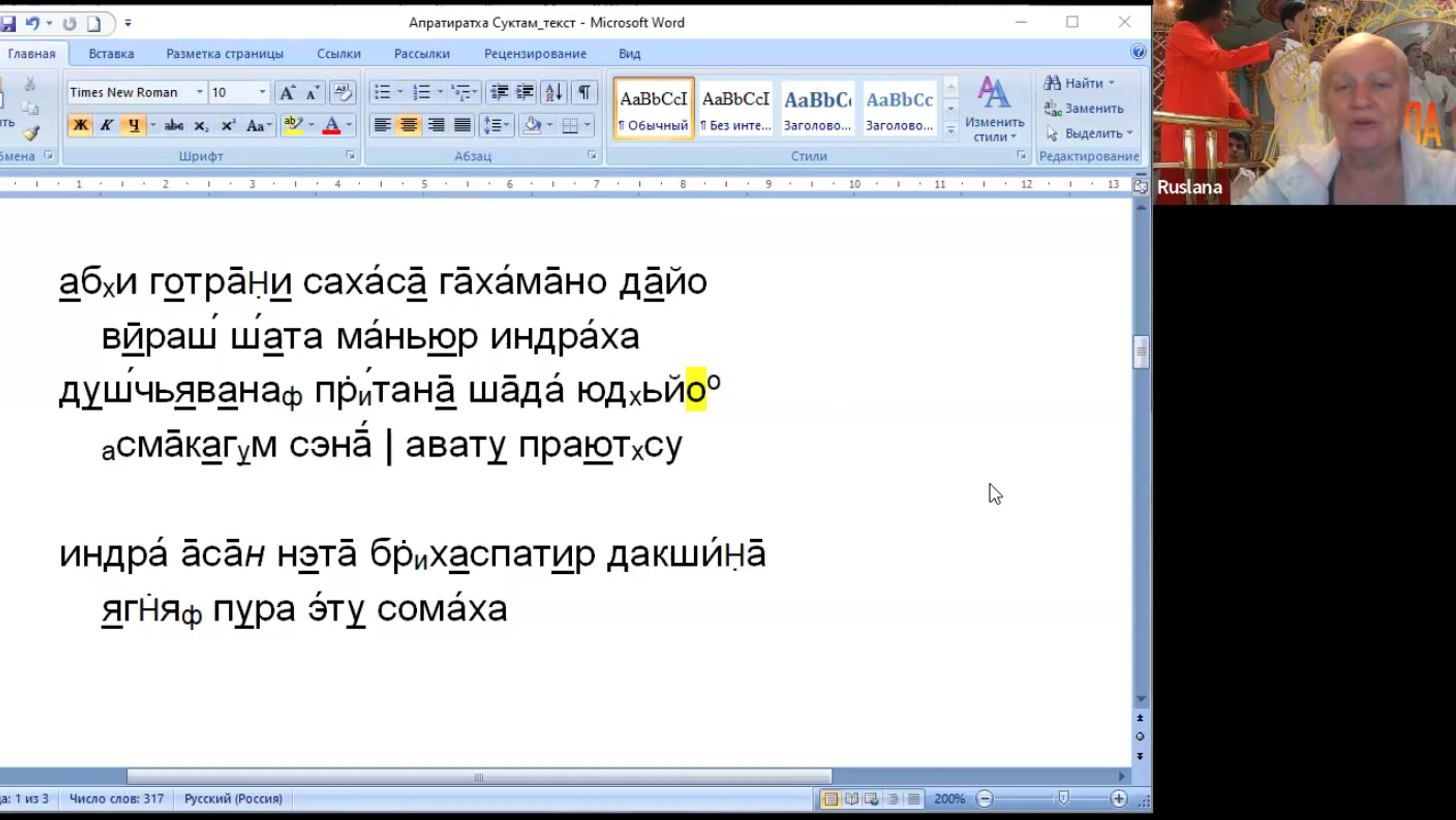This screenshot has height=820, width=1456.
Task: Click the Format Painter brush icon
Action: click(x=31, y=134)
